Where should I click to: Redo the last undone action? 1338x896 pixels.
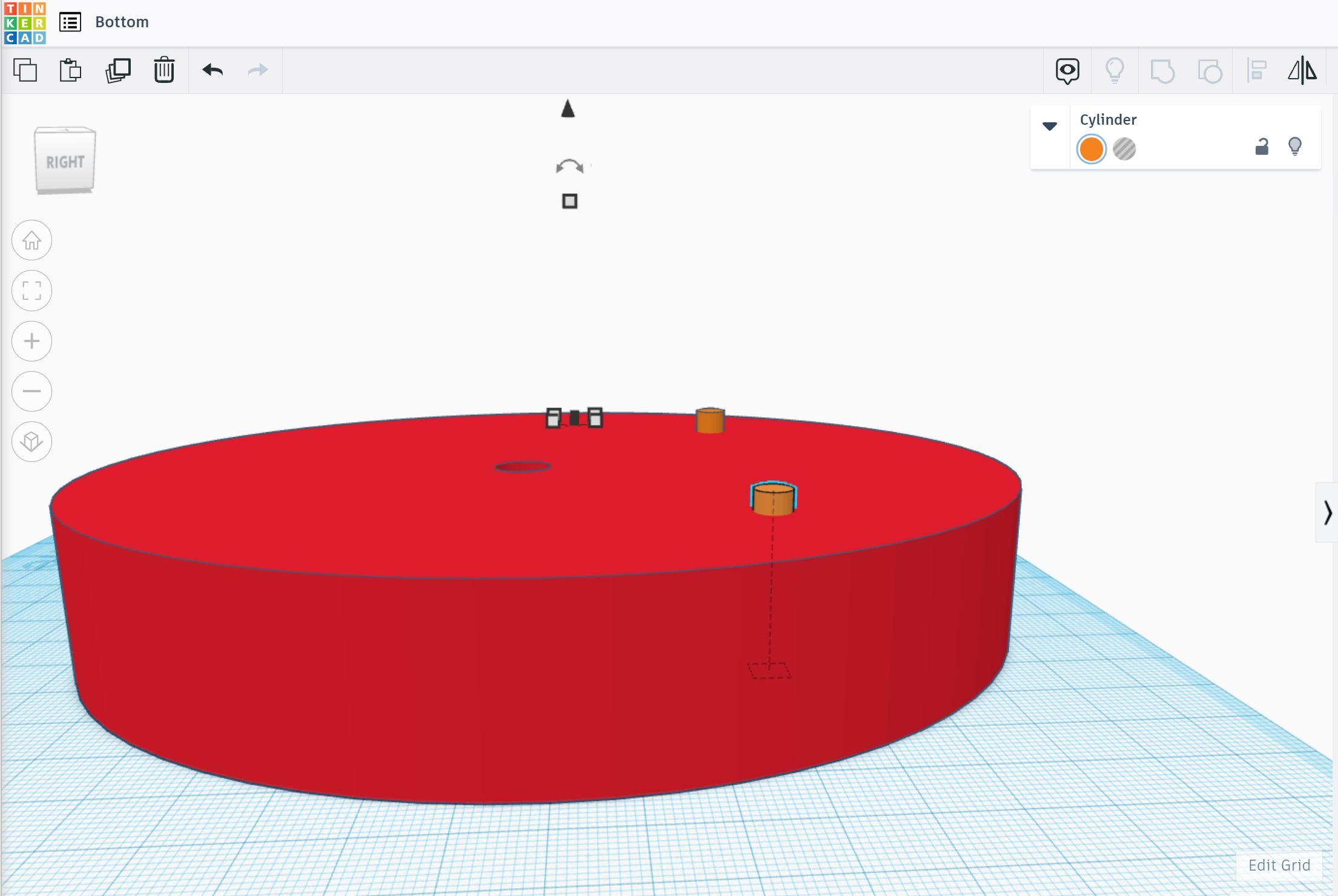pyautogui.click(x=258, y=70)
